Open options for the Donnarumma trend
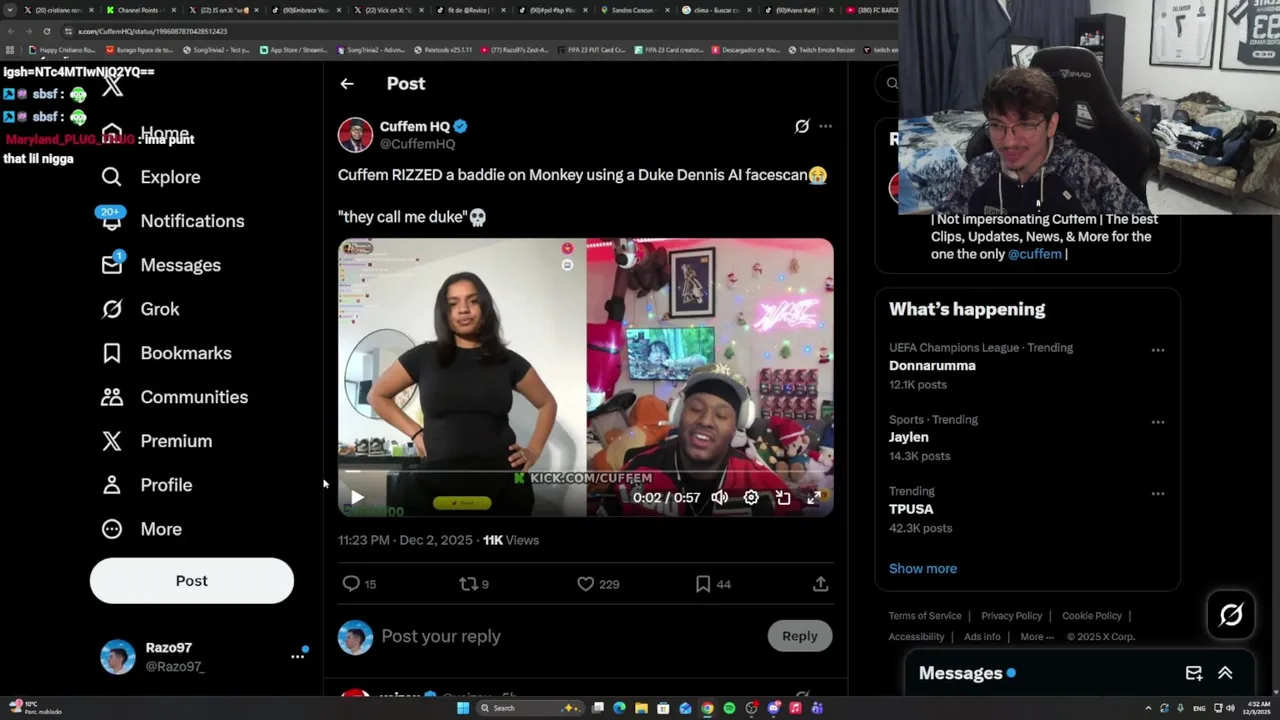 [1157, 350]
